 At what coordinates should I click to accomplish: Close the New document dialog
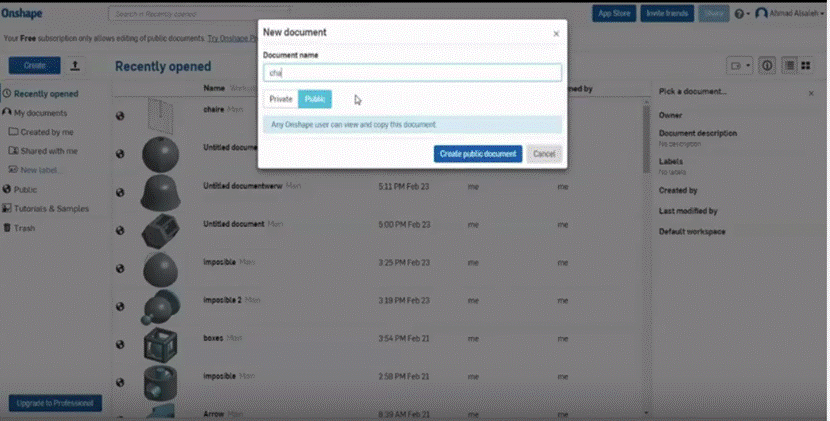pos(556,34)
